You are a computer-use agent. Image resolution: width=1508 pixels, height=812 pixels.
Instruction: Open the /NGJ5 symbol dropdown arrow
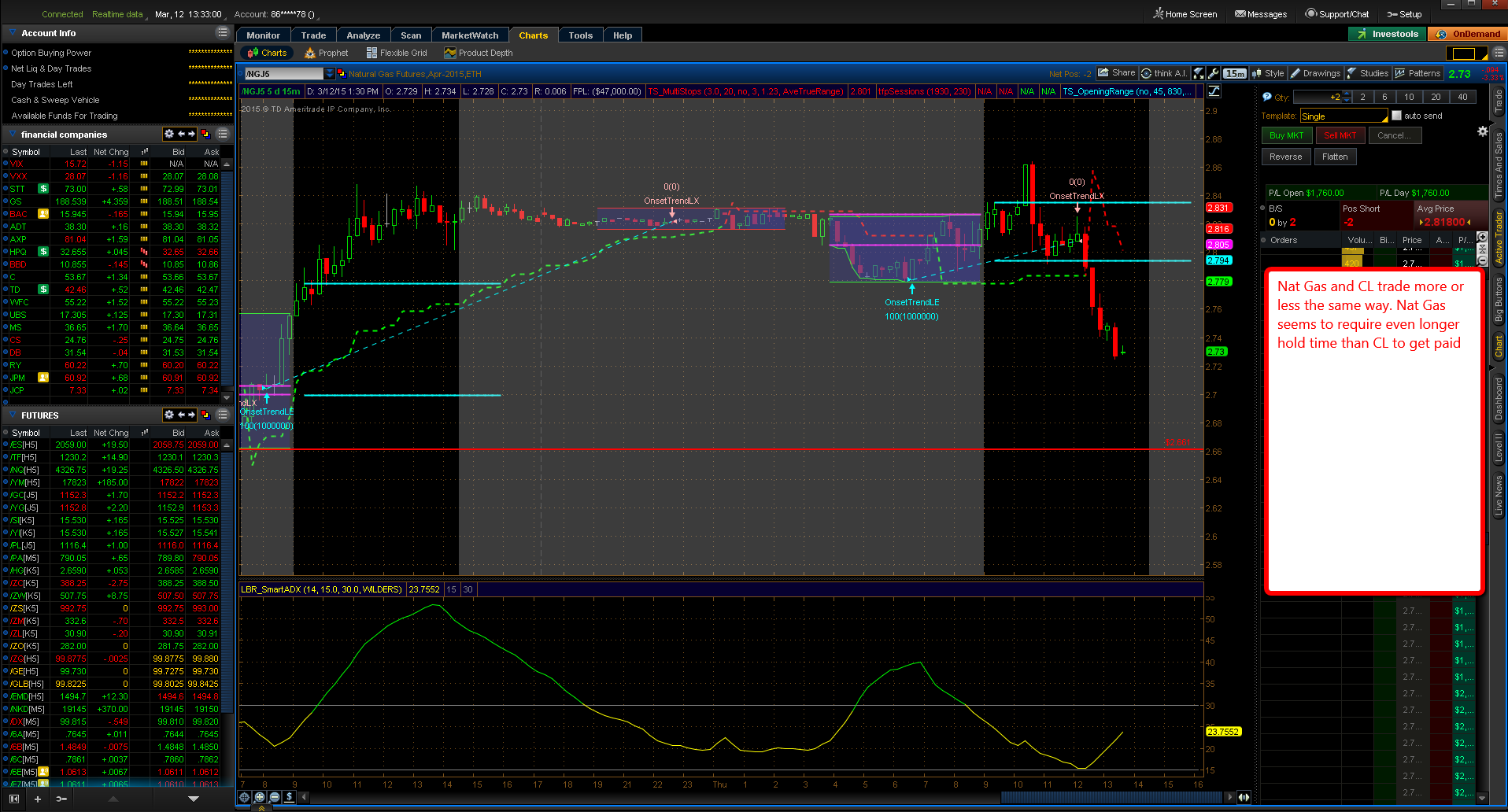[329, 73]
